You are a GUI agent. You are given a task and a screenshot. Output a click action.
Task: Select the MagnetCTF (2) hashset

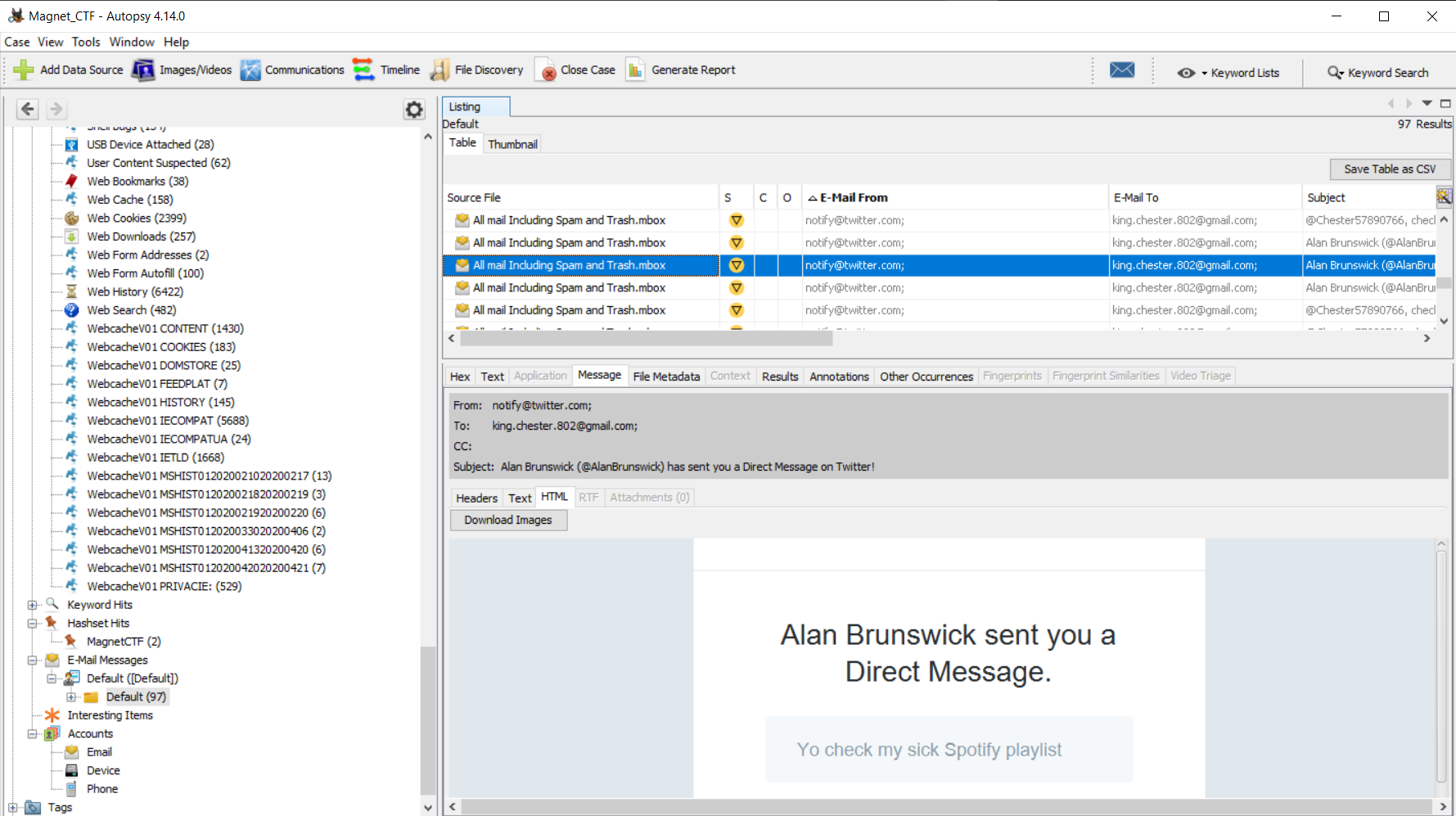pos(124,642)
